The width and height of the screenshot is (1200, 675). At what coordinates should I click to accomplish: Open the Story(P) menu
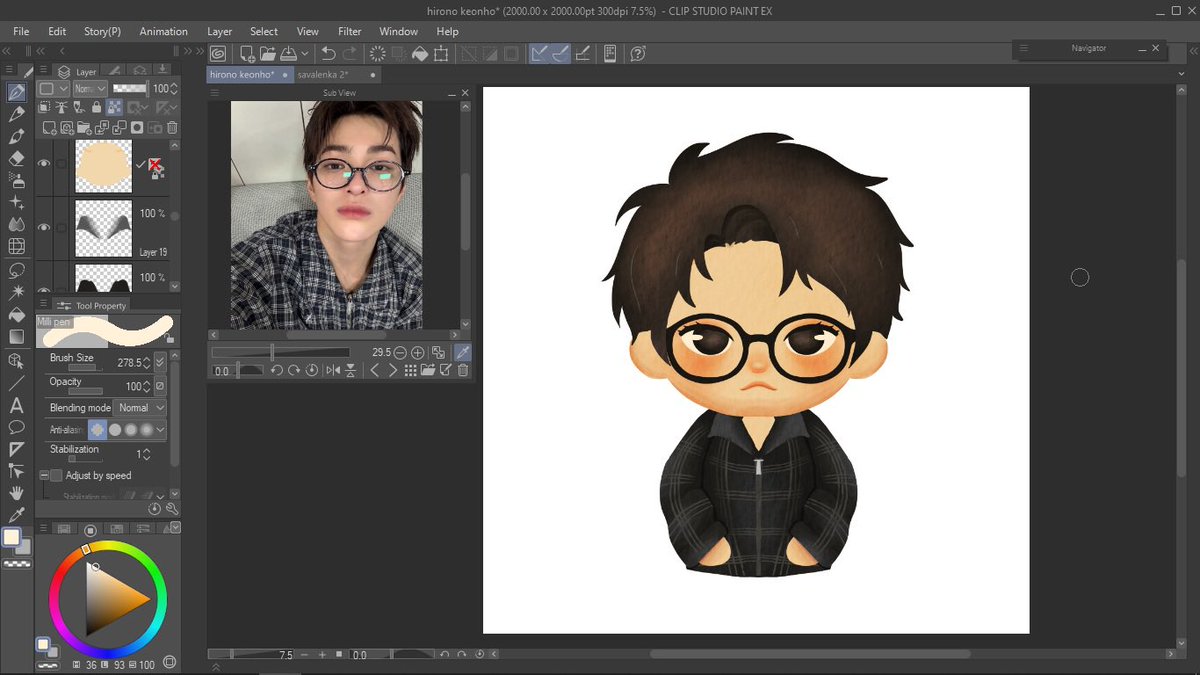point(102,31)
